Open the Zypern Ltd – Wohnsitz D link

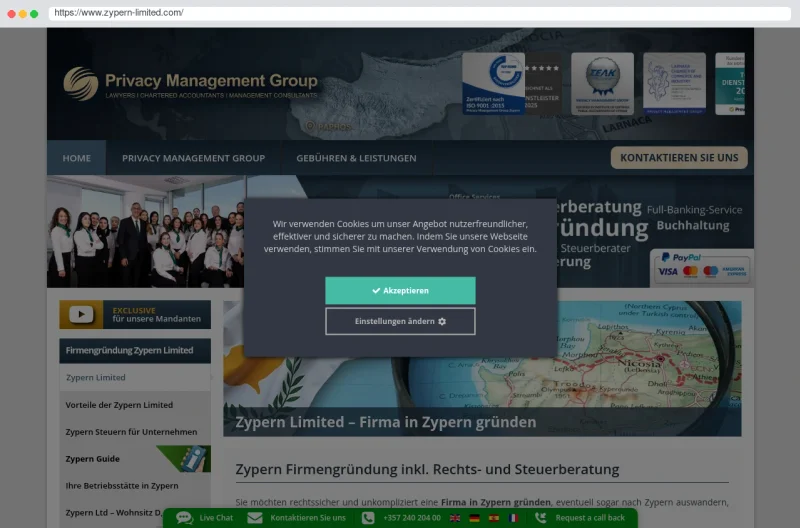[x=113, y=513]
